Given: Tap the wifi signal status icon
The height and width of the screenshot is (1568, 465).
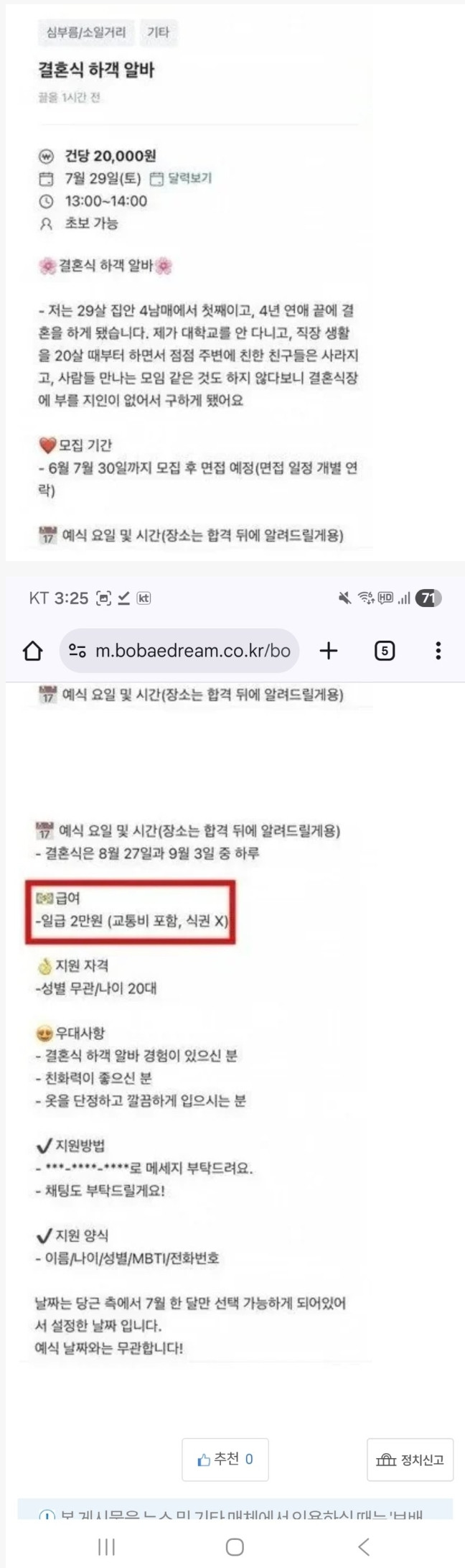Looking at the screenshot, I should [366, 598].
